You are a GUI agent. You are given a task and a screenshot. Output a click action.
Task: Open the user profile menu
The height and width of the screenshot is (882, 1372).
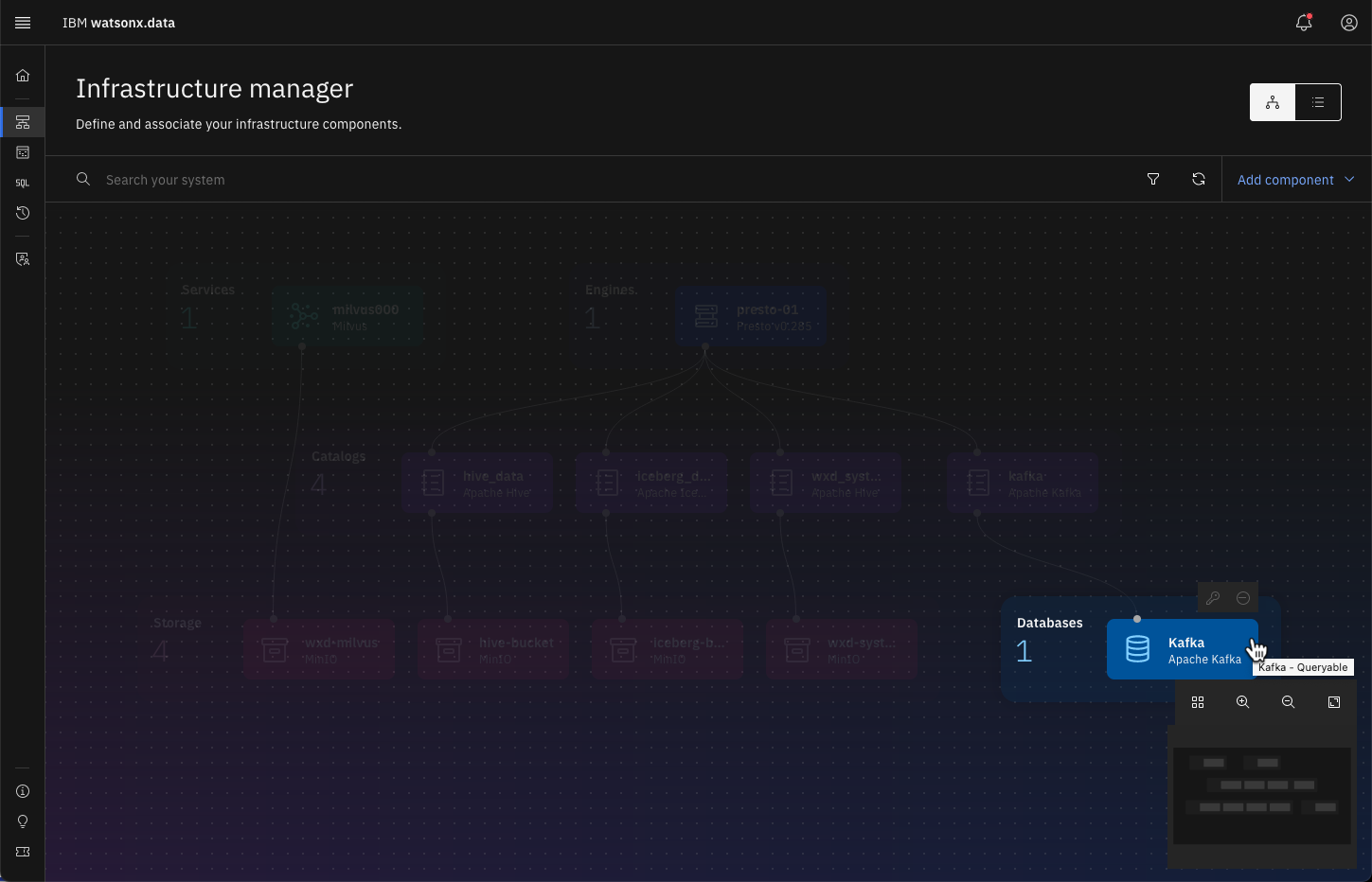1349,23
